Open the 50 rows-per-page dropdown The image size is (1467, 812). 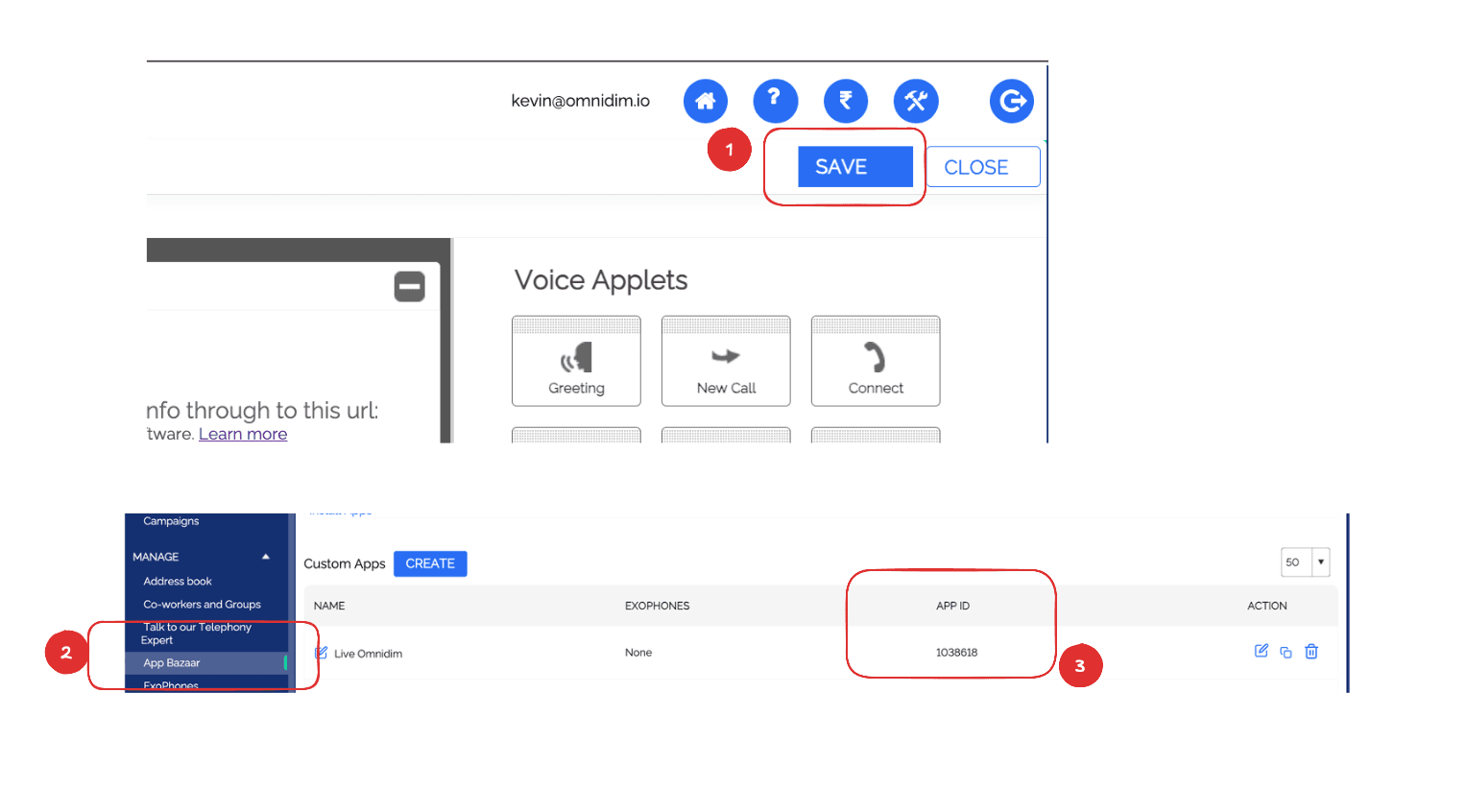(x=1320, y=562)
